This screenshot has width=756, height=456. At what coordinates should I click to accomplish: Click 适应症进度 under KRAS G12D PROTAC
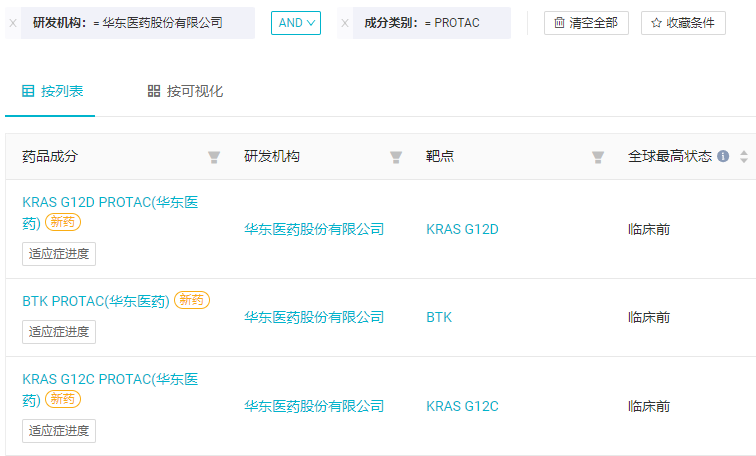click(x=59, y=254)
